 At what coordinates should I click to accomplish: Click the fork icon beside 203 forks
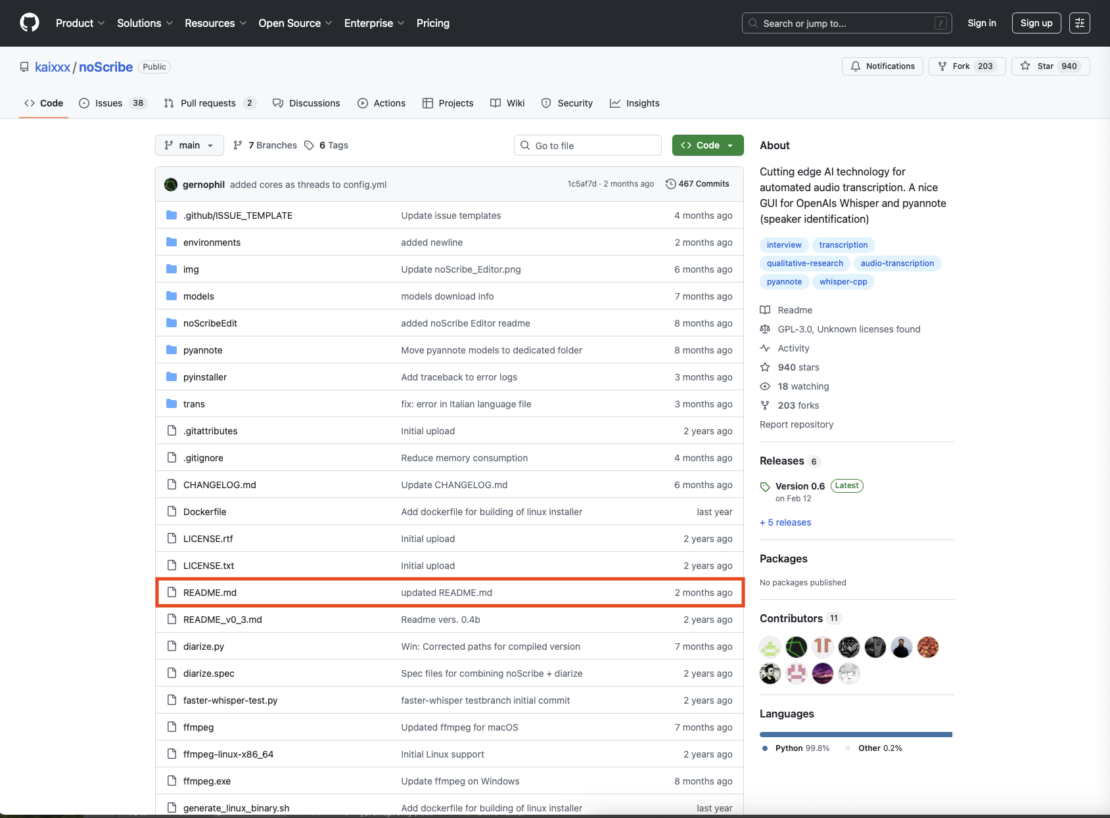point(765,405)
